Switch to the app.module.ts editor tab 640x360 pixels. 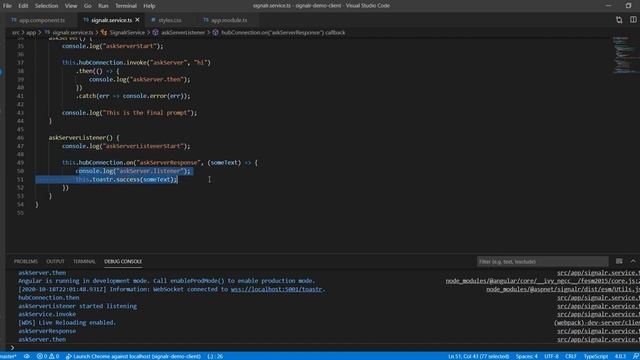pos(229,20)
